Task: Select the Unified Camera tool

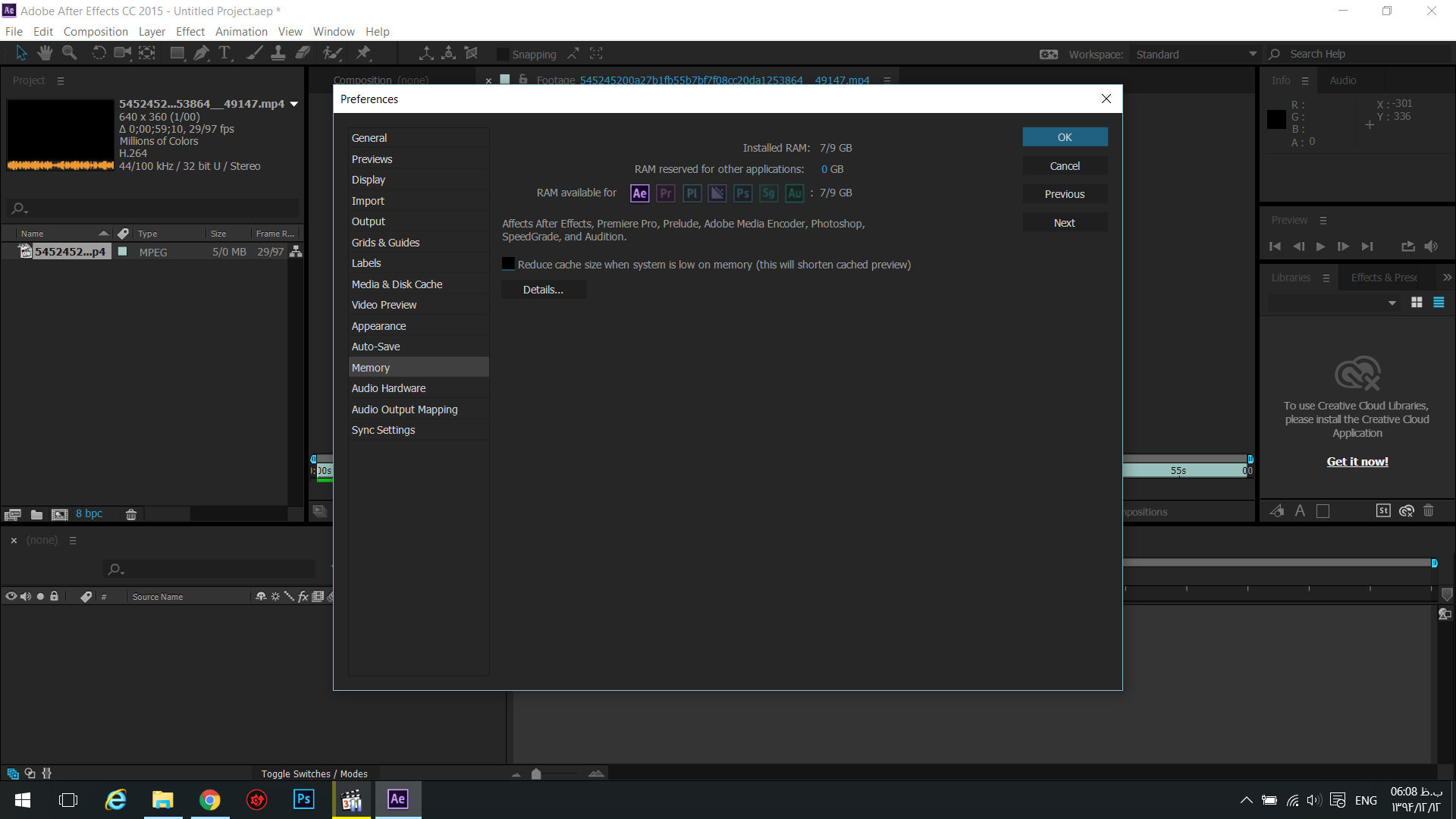Action: coord(122,53)
